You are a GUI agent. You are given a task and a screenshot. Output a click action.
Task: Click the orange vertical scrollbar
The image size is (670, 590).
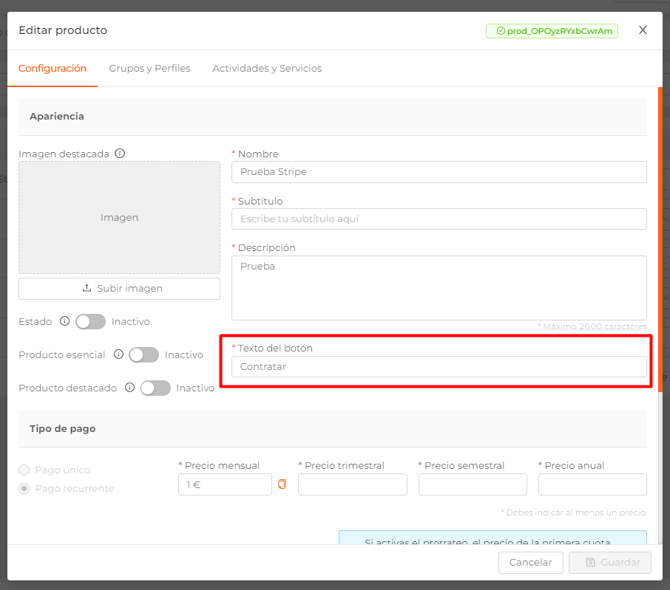coord(660,240)
